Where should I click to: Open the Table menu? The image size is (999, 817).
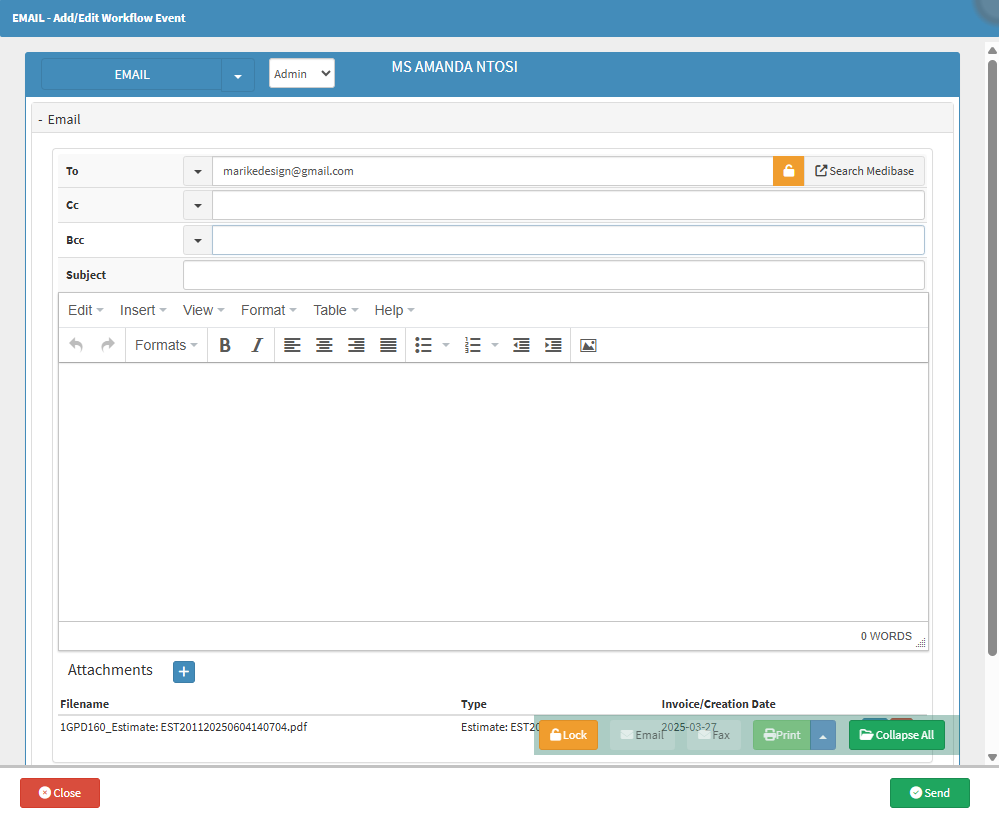tap(335, 310)
